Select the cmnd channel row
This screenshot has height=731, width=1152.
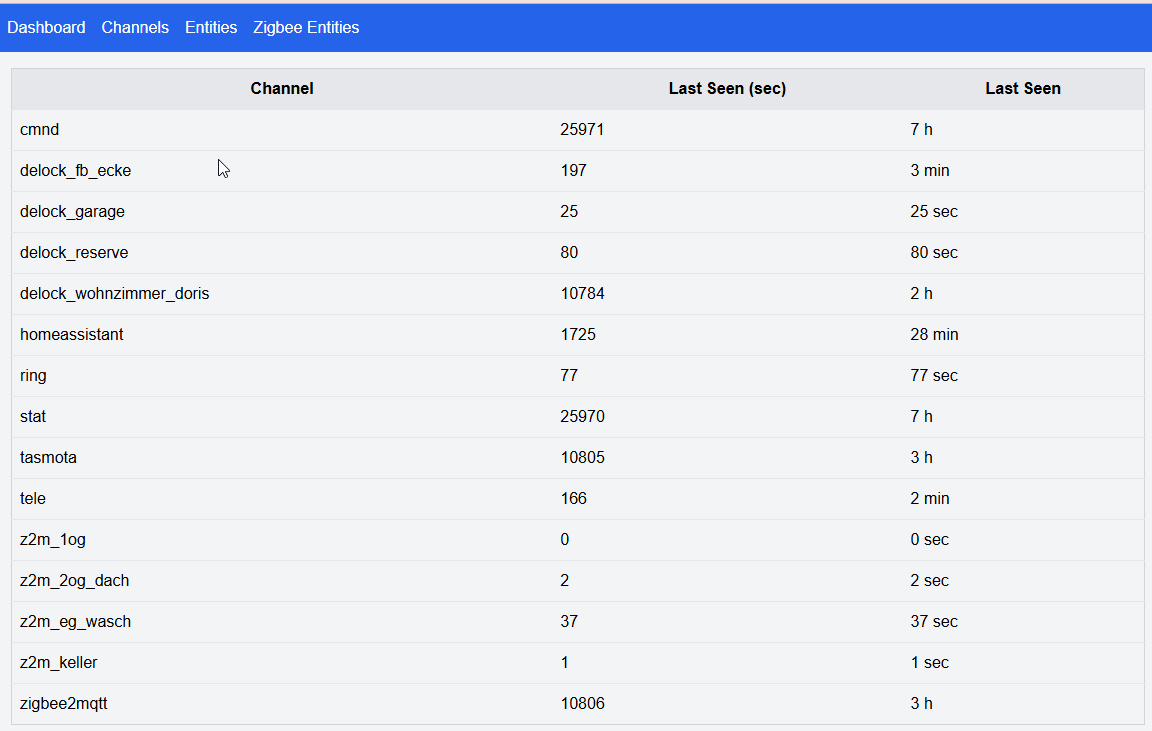click(38, 130)
